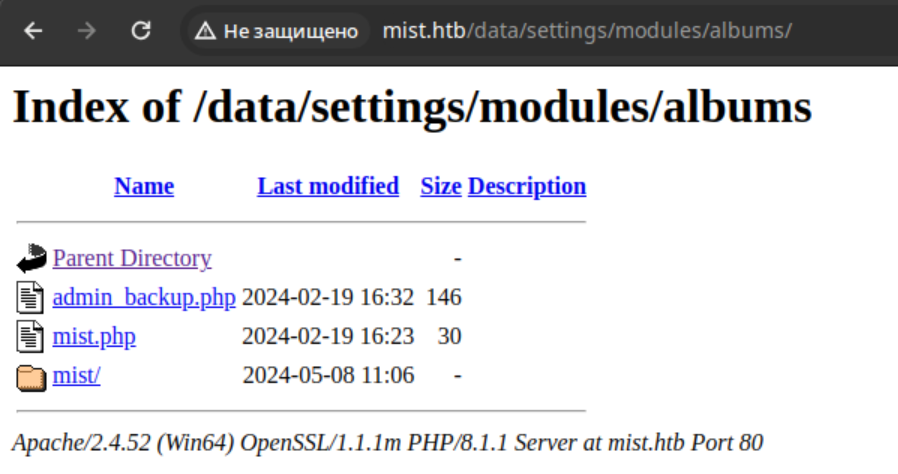This screenshot has height=474, width=898.
Task: Click the folder icon beside mist/
Action: [31, 378]
